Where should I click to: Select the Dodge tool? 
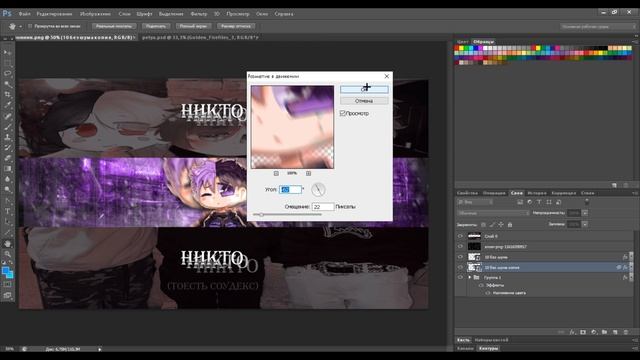click(x=7, y=190)
